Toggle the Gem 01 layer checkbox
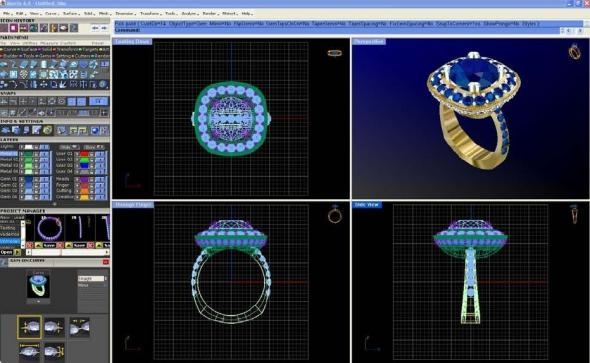This screenshot has height=363, width=590. (21, 179)
